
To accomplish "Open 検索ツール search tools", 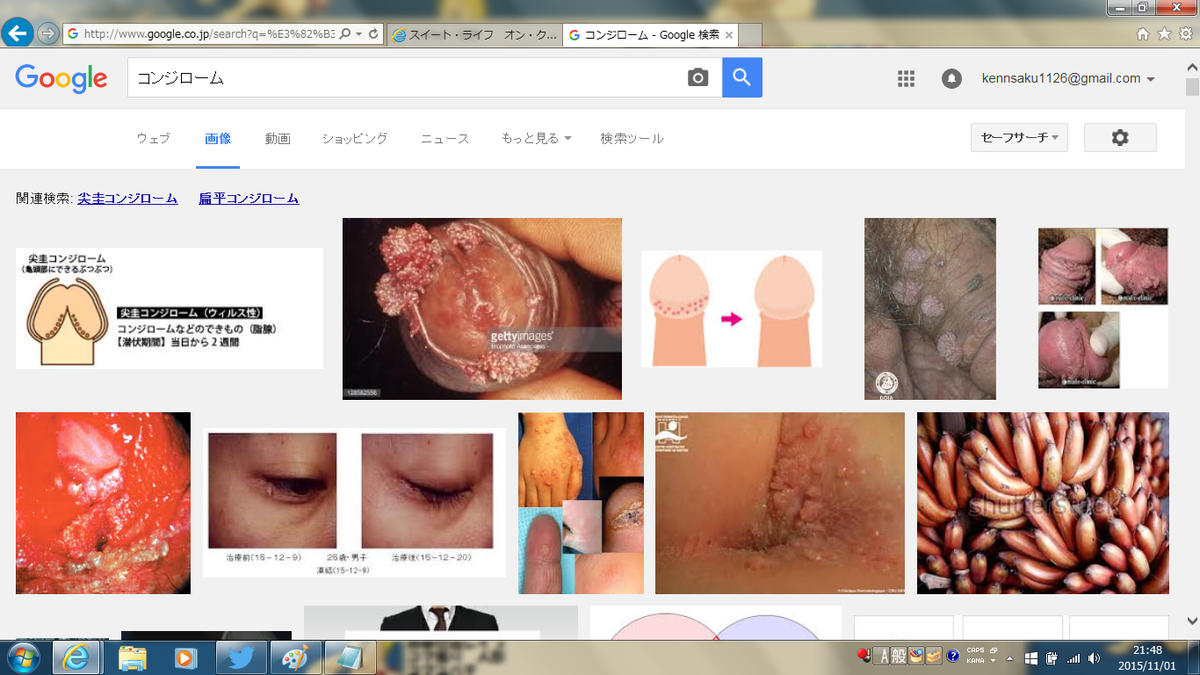I will coord(632,139).
